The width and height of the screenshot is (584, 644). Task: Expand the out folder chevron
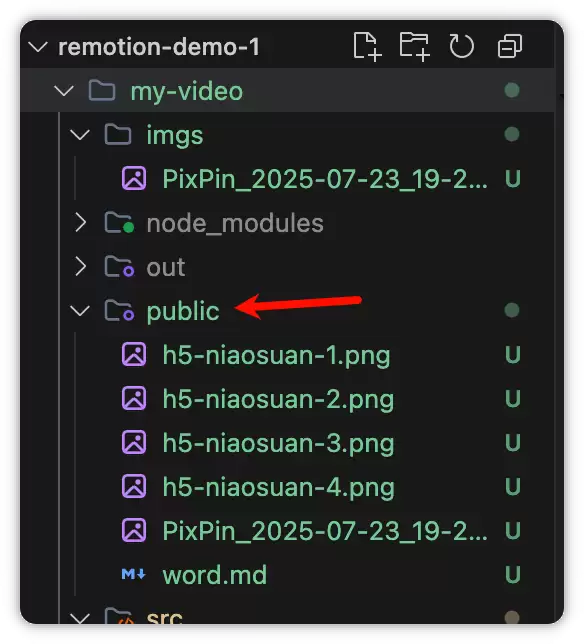[80, 267]
